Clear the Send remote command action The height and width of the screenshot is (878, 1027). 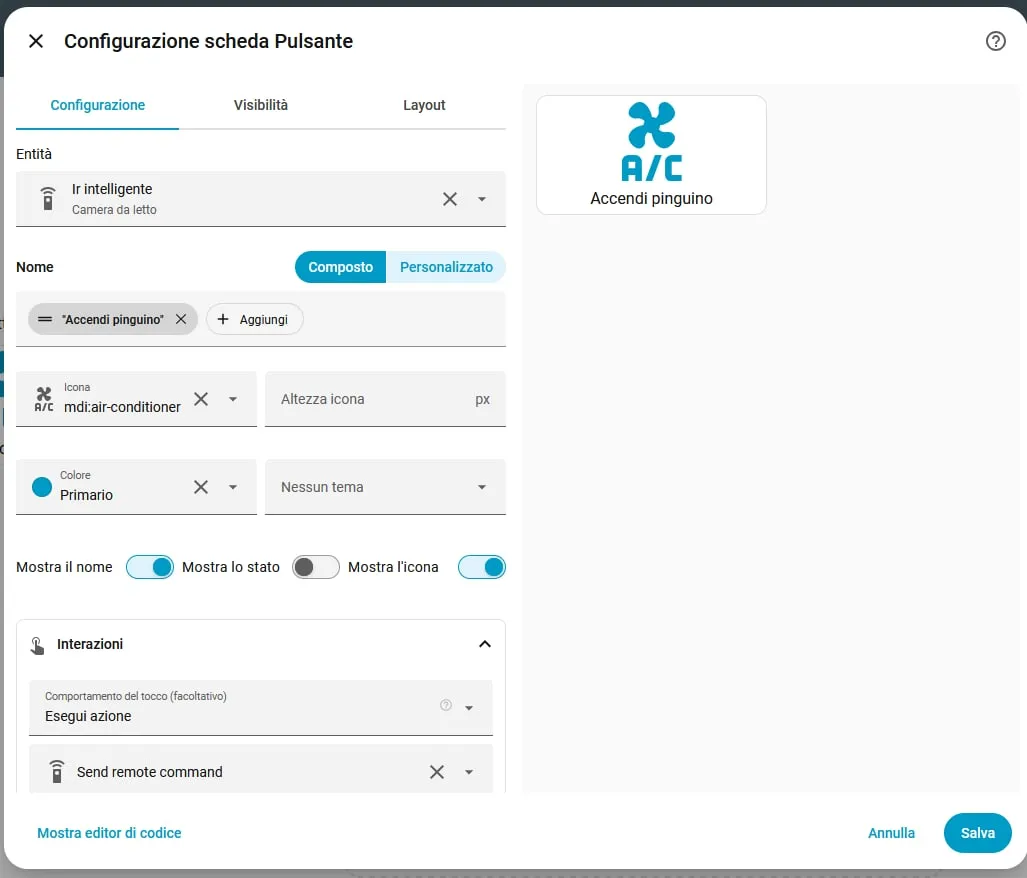click(x=437, y=772)
